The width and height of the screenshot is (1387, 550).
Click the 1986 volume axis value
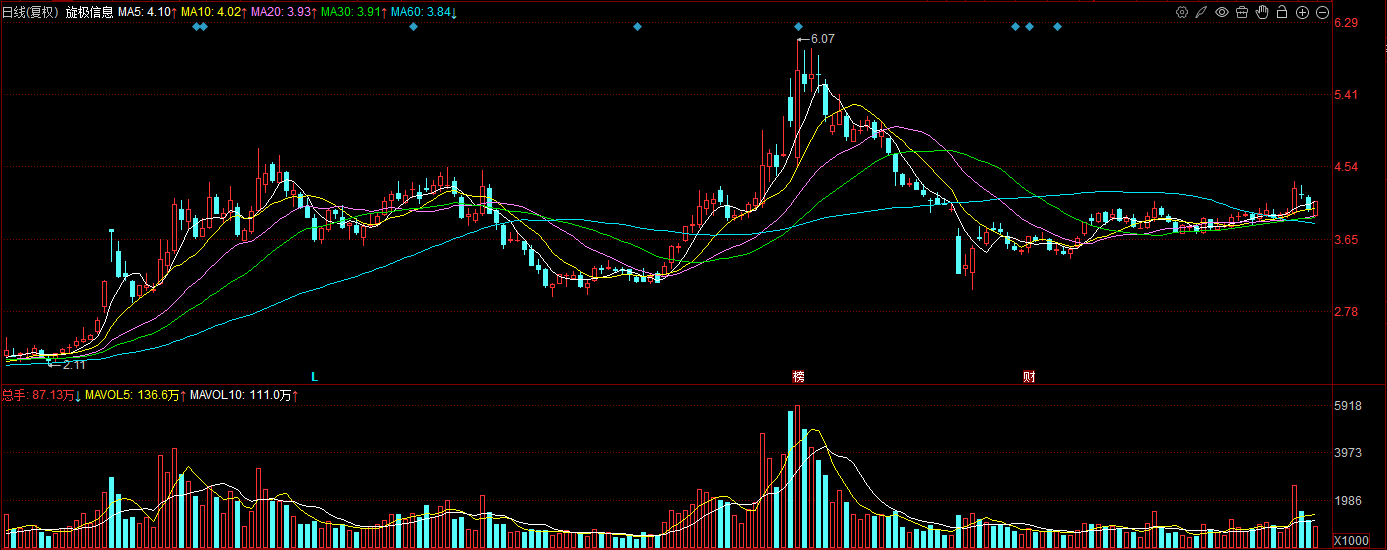coord(1349,501)
